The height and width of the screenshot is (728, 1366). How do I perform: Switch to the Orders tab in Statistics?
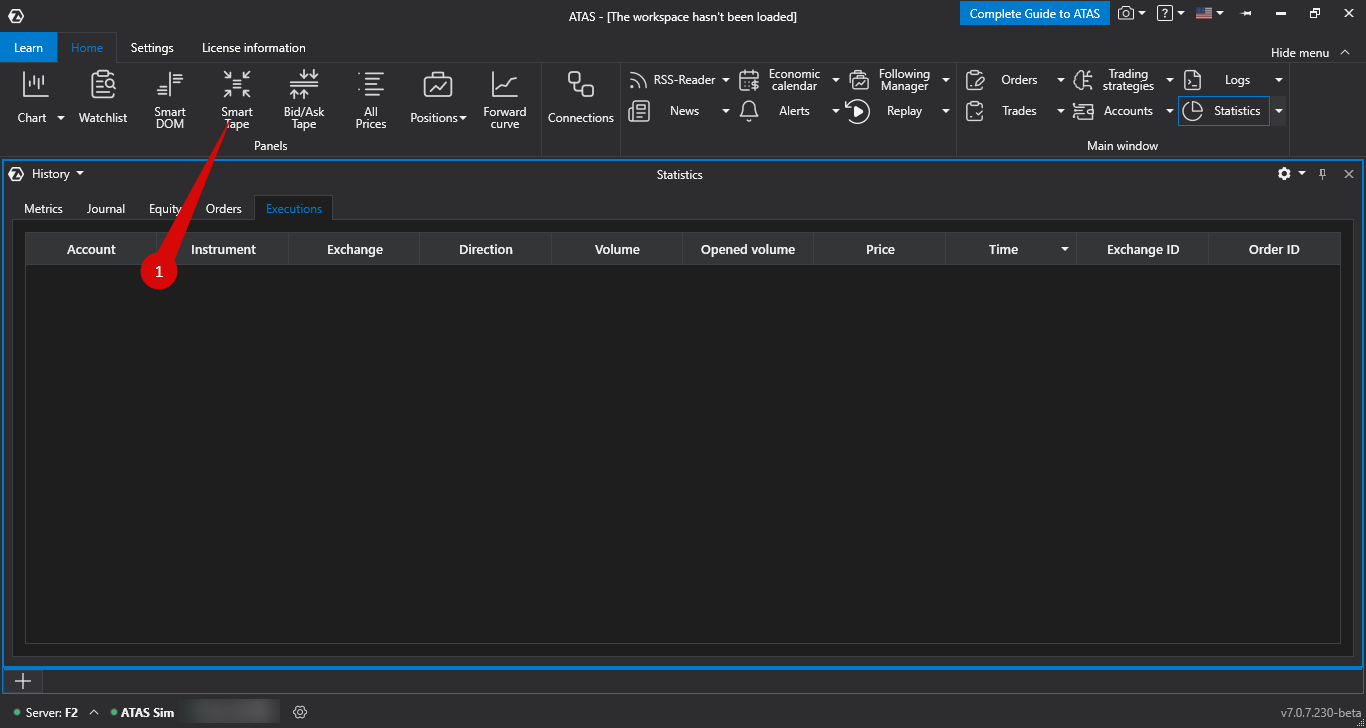click(x=224, y=209)
